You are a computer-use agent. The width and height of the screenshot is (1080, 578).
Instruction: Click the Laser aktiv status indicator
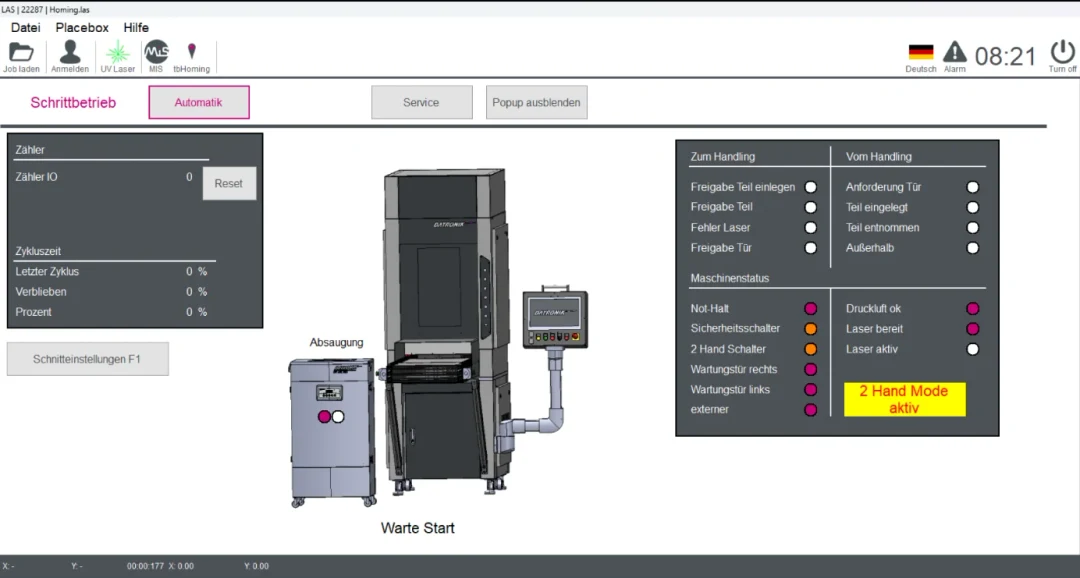973,349
